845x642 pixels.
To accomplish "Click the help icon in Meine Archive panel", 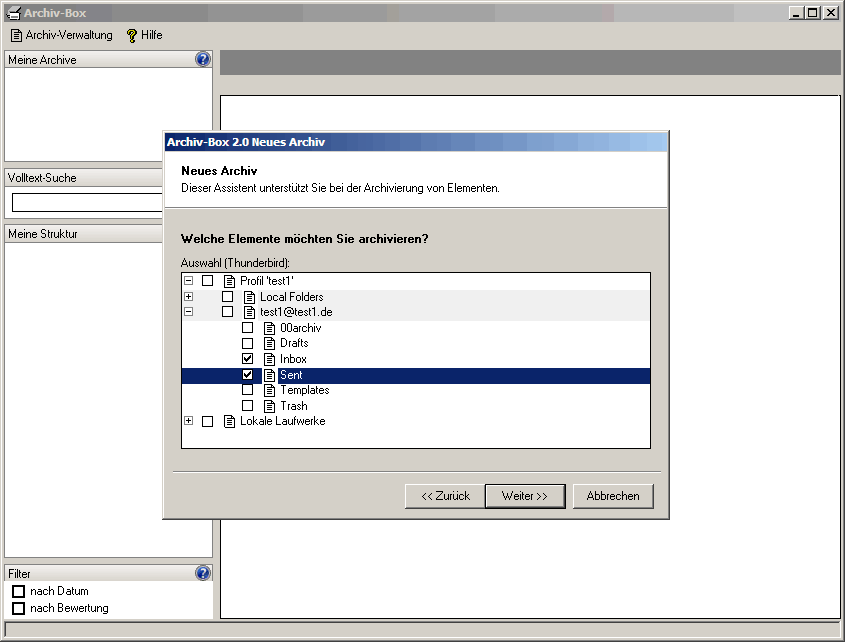I will (203, 59).
